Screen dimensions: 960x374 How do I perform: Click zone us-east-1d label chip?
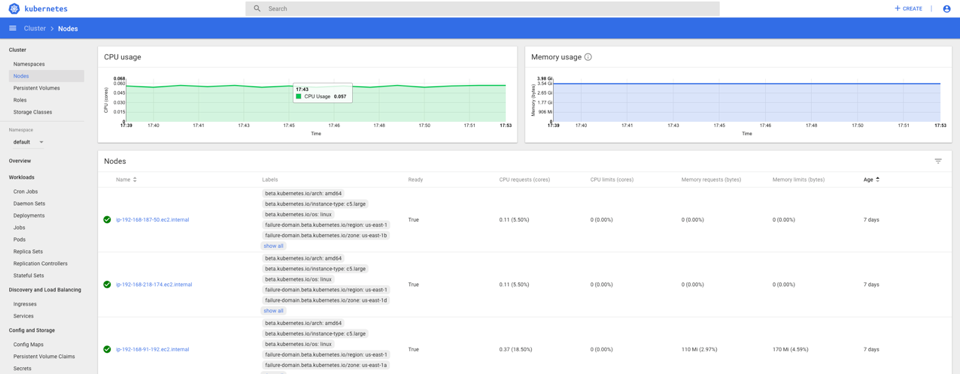326,300
